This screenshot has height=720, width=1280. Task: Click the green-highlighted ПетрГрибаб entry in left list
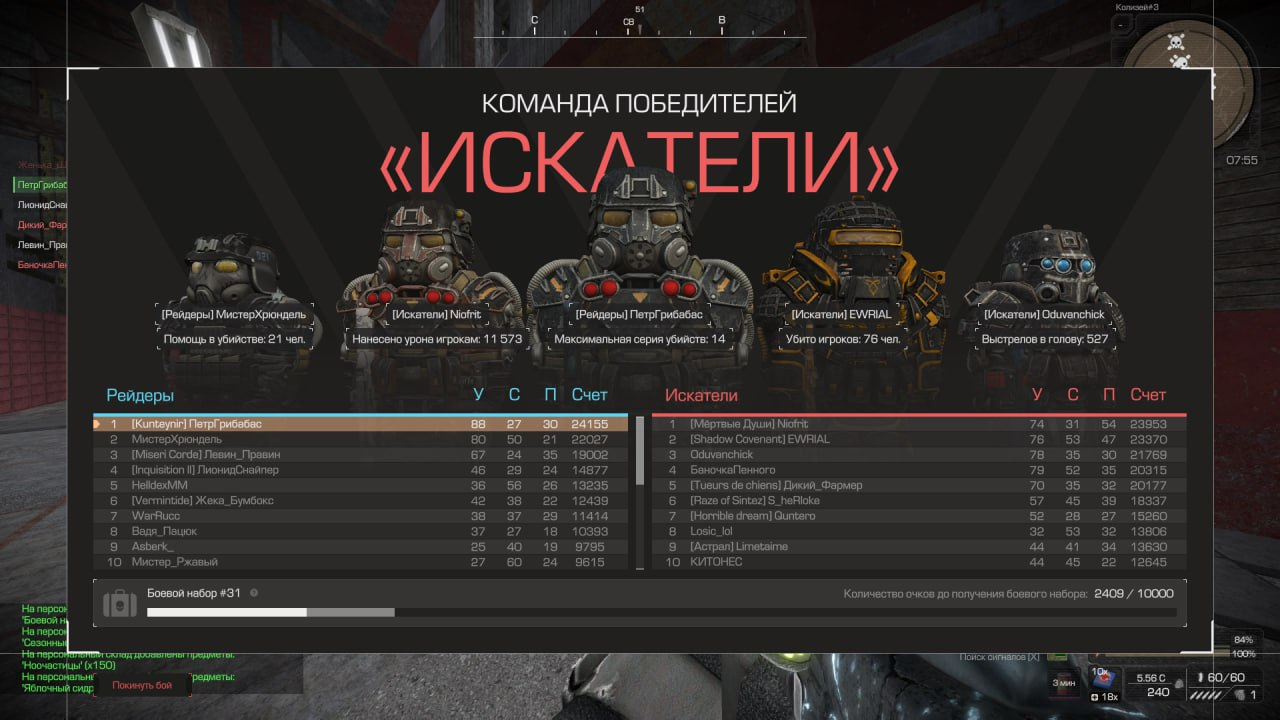41,185
